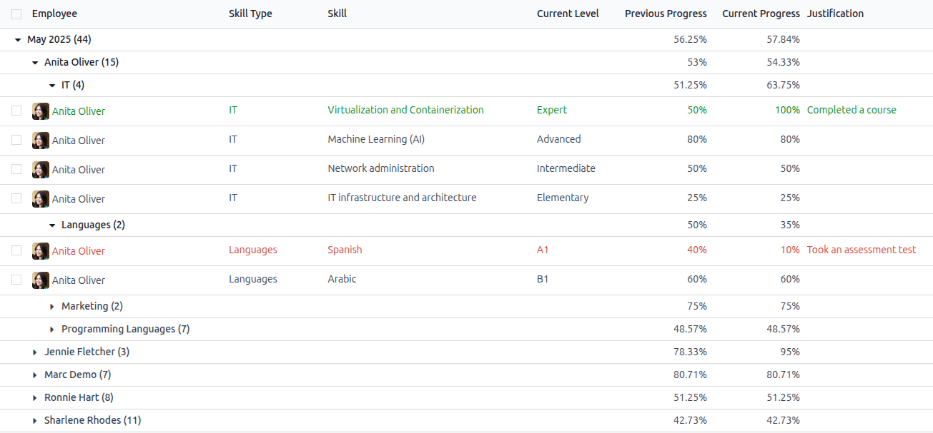933x433 pixels.
Task: Check the Virtualization and Containerization row checkbox
Action: (x=16, y=111)
